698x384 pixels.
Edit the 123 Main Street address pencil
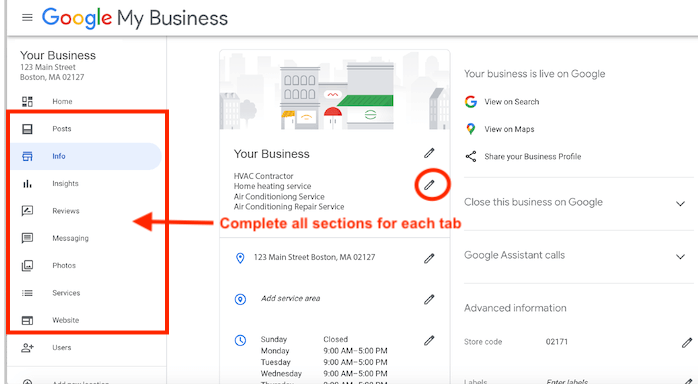(429, 258)
